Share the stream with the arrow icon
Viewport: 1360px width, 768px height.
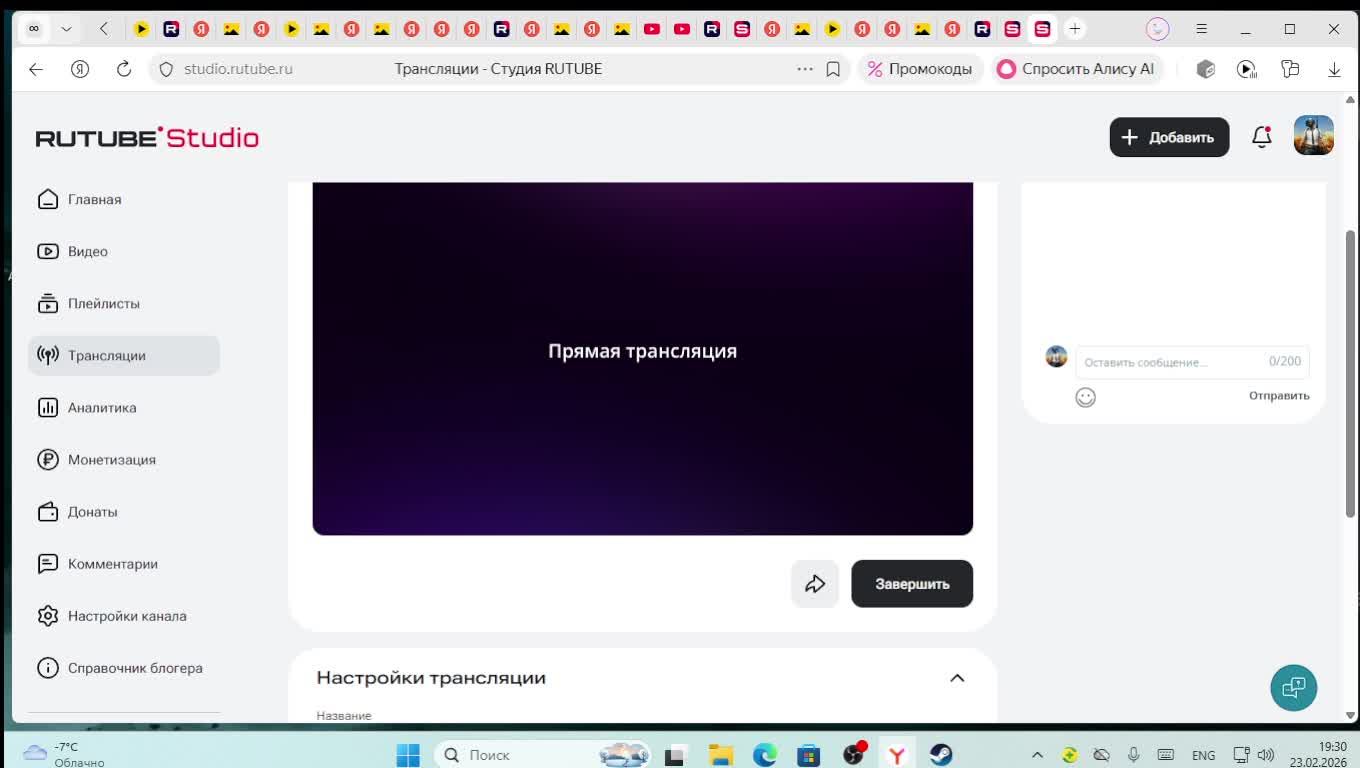(815, 584)
